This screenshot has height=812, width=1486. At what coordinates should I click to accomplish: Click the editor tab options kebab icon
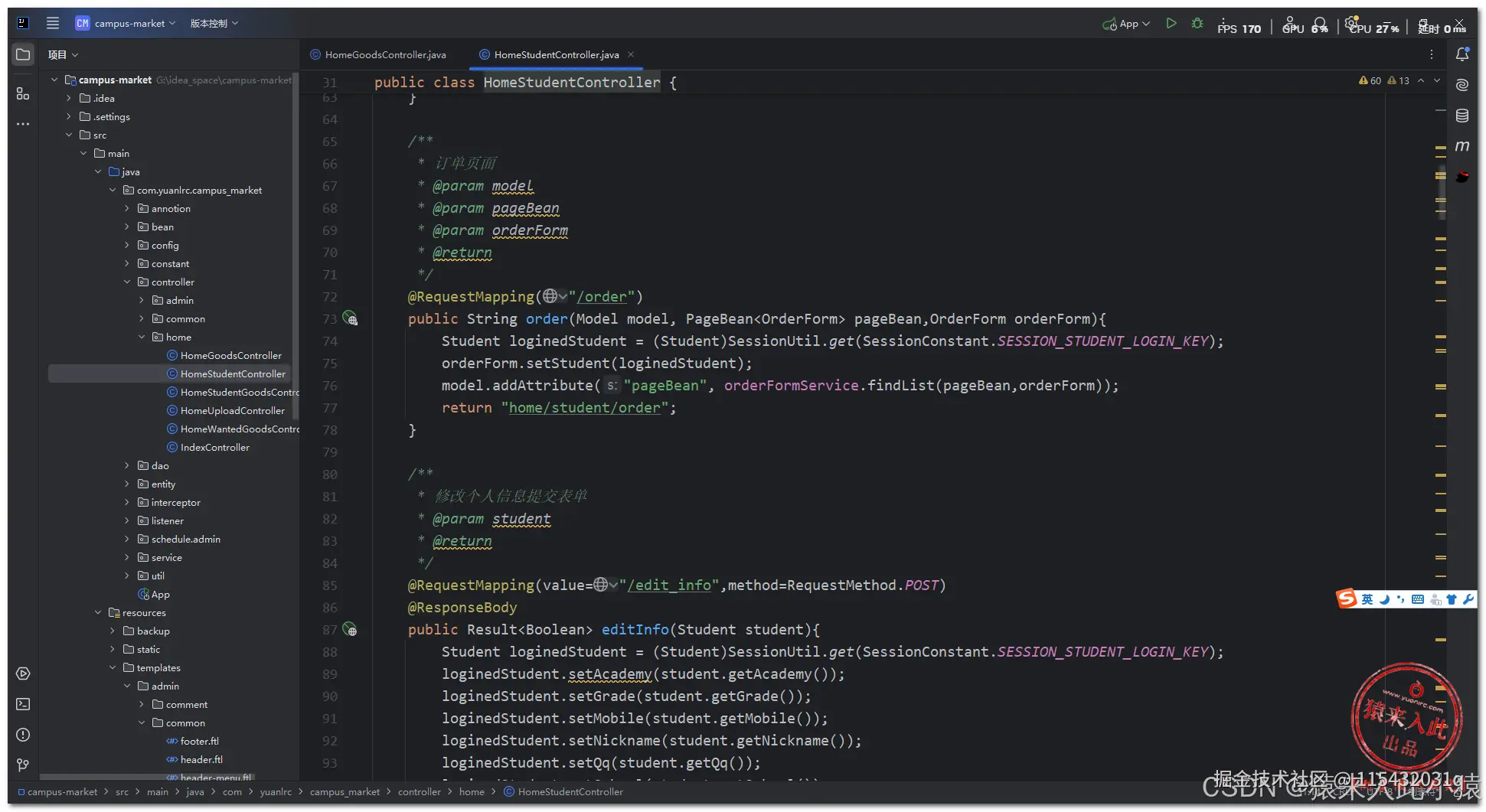pyautogui.click(x=1431, y=54)
